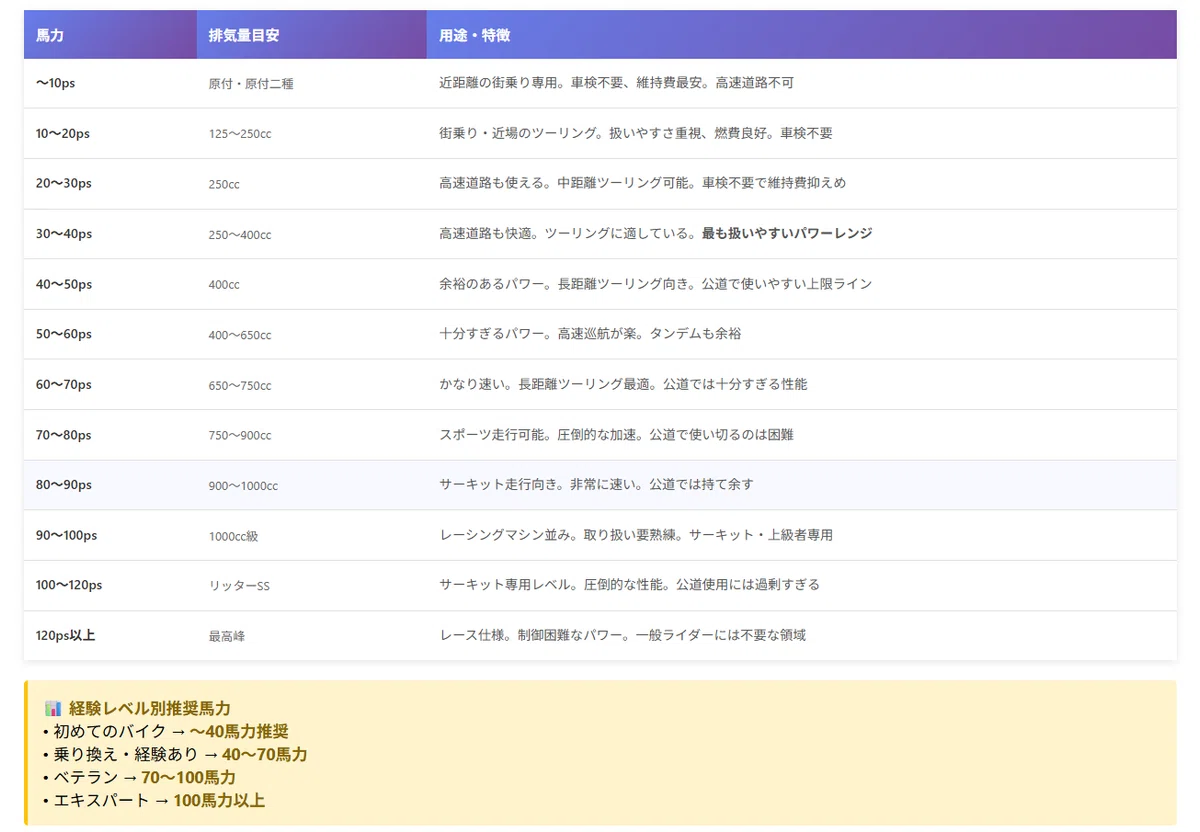1200x832 pixels.
Task: Click the description starting 十分すぎるパワー
Action: pyautogui.click(x=591, y=334)
